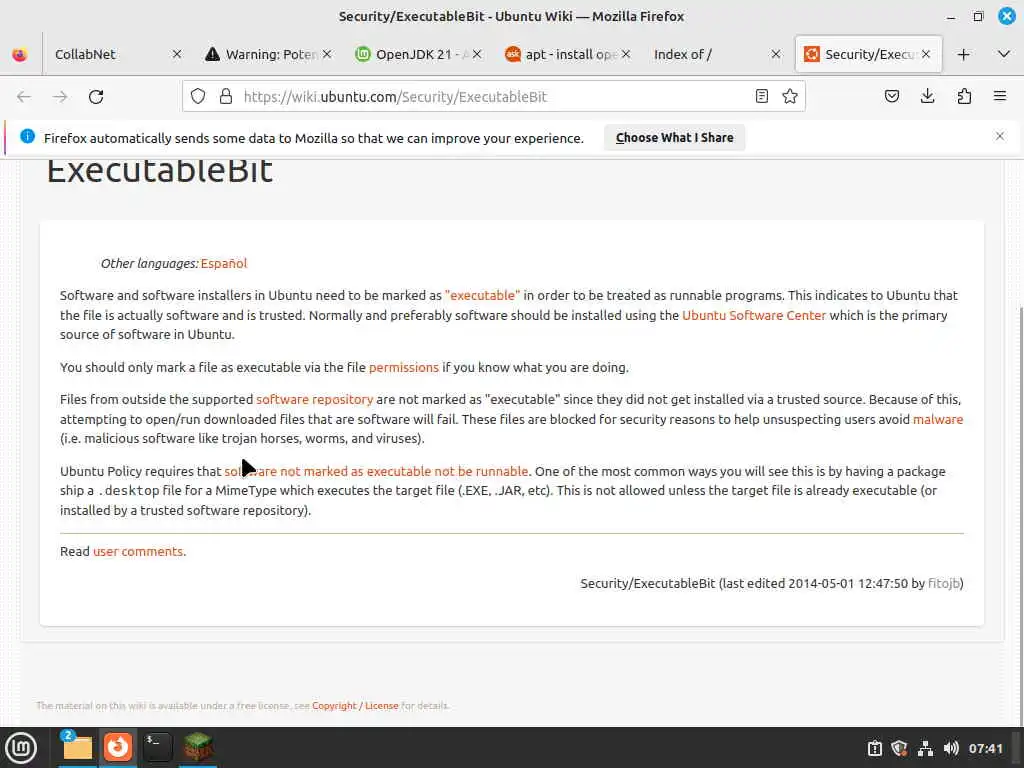
Task: Close the Warning tab
Action: [327, 54]
